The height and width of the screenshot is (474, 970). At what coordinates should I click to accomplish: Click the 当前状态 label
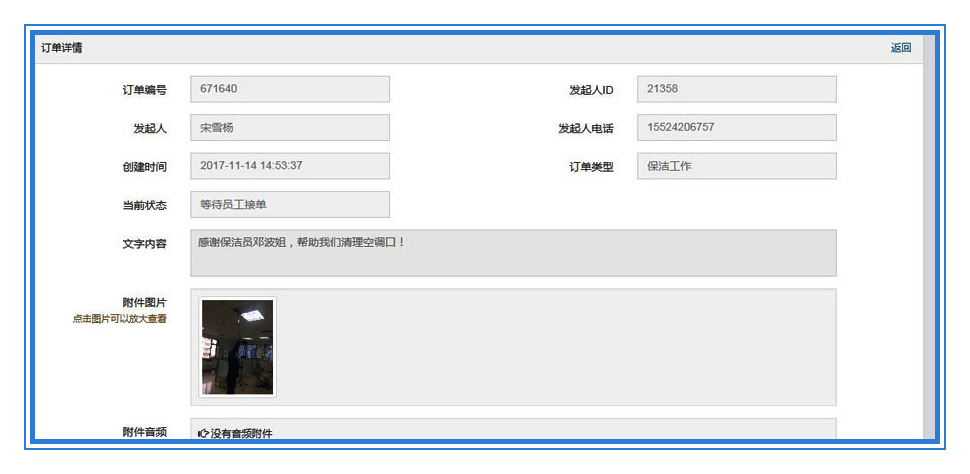point(145,205)
